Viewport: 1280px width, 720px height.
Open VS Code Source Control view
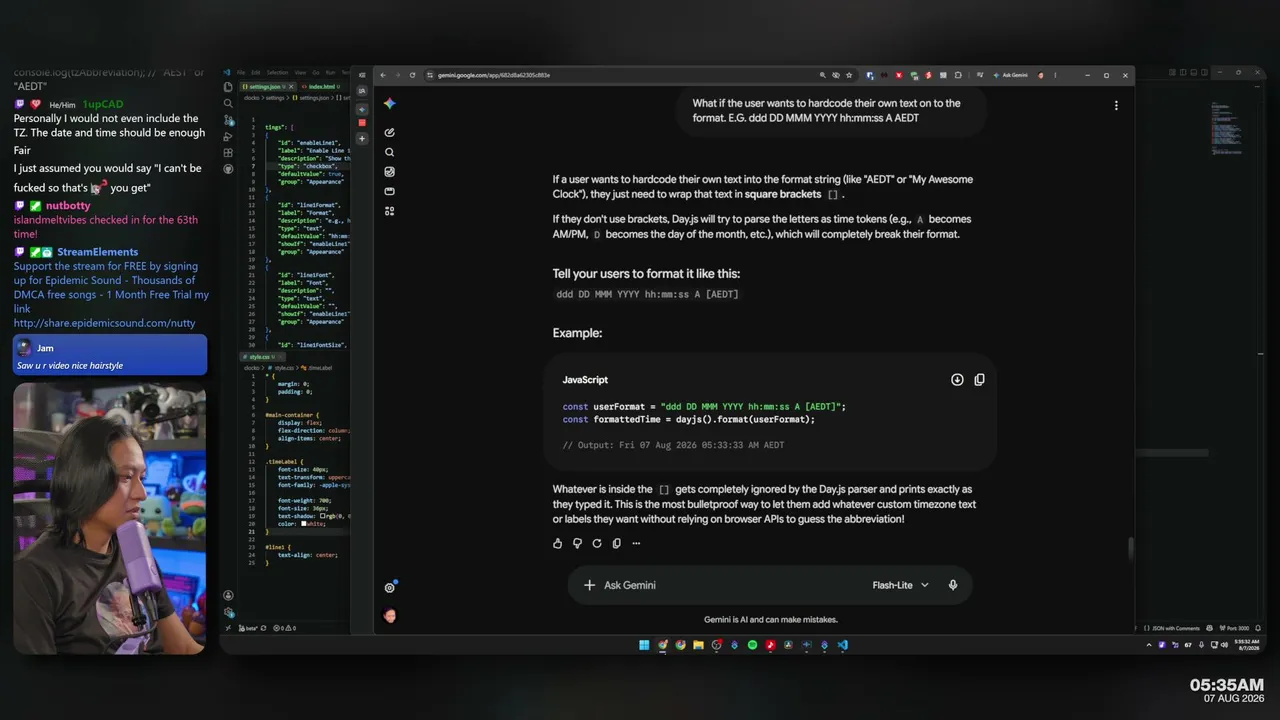point(228,120)
